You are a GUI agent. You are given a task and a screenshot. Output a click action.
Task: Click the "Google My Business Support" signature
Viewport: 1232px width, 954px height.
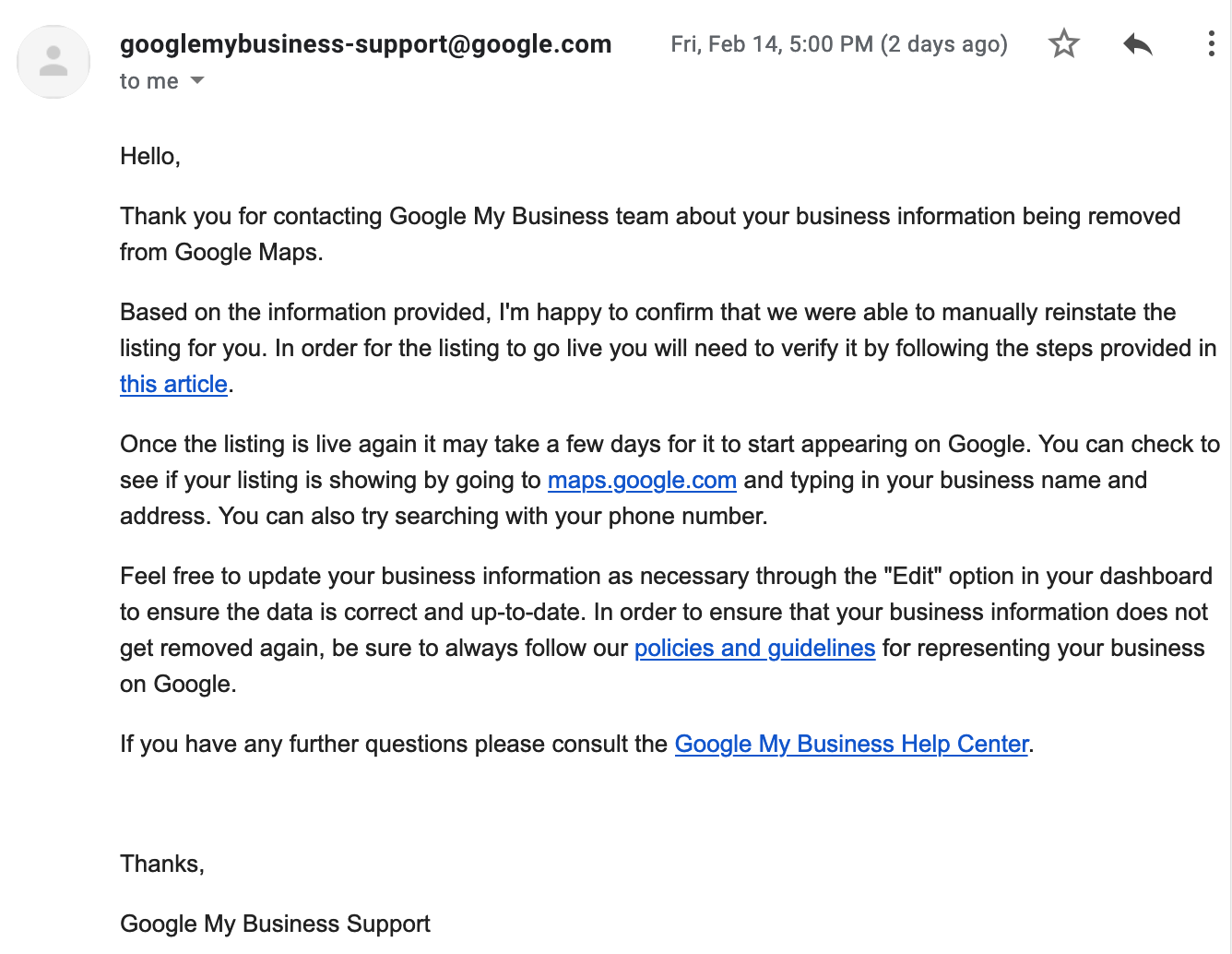click(x=275, y=924)
